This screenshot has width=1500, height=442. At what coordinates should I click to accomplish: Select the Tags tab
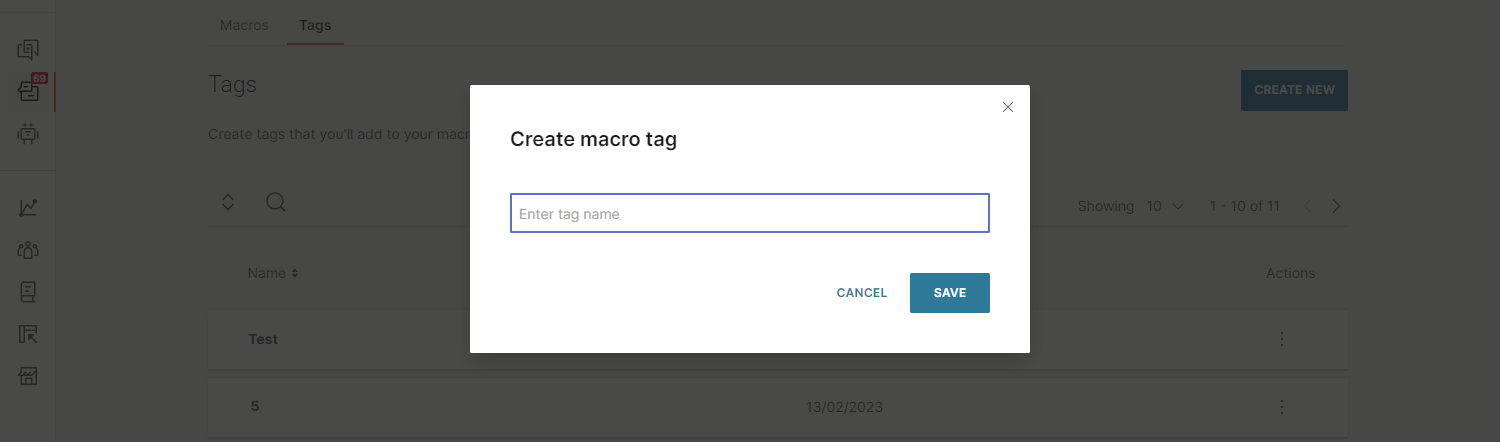pyautogui.click(x=315, y=25)
